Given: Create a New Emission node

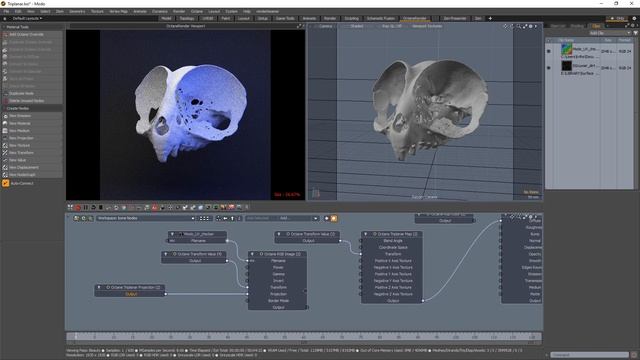Looking at the screenshot, I should (32, 116).
